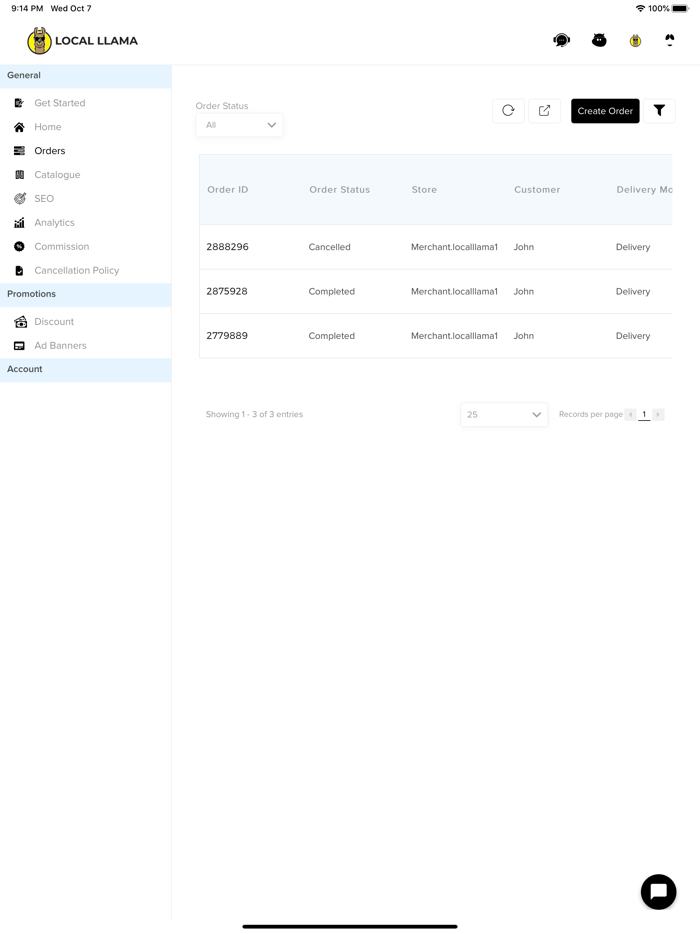Click the Create Order button
700x934 pixels.
point(605,111)
